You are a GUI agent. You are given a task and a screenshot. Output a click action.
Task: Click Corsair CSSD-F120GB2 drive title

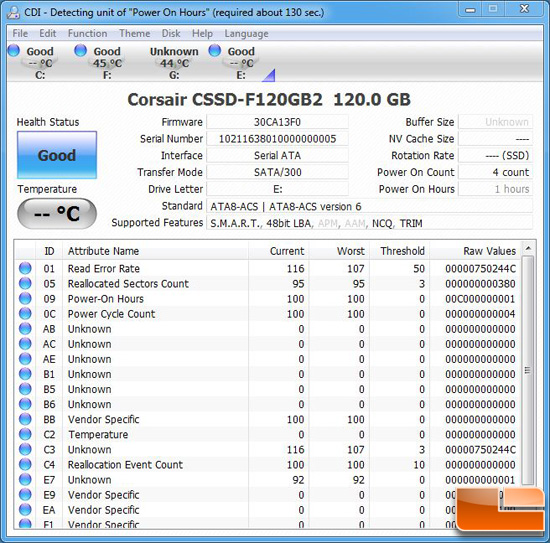(x=269, y=99)
